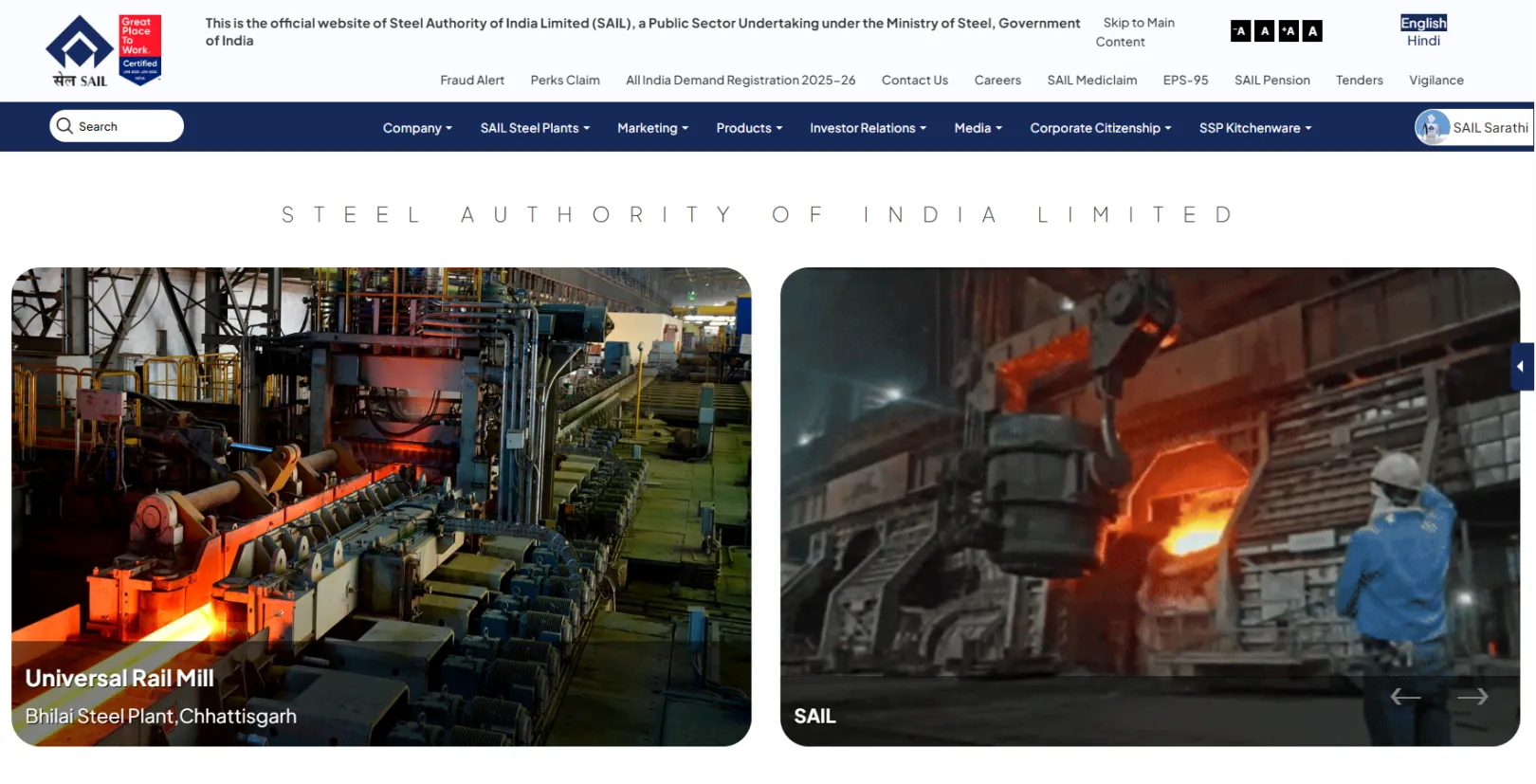Open the SAIL Sarathi avatar icon

tap(1432, 127)
